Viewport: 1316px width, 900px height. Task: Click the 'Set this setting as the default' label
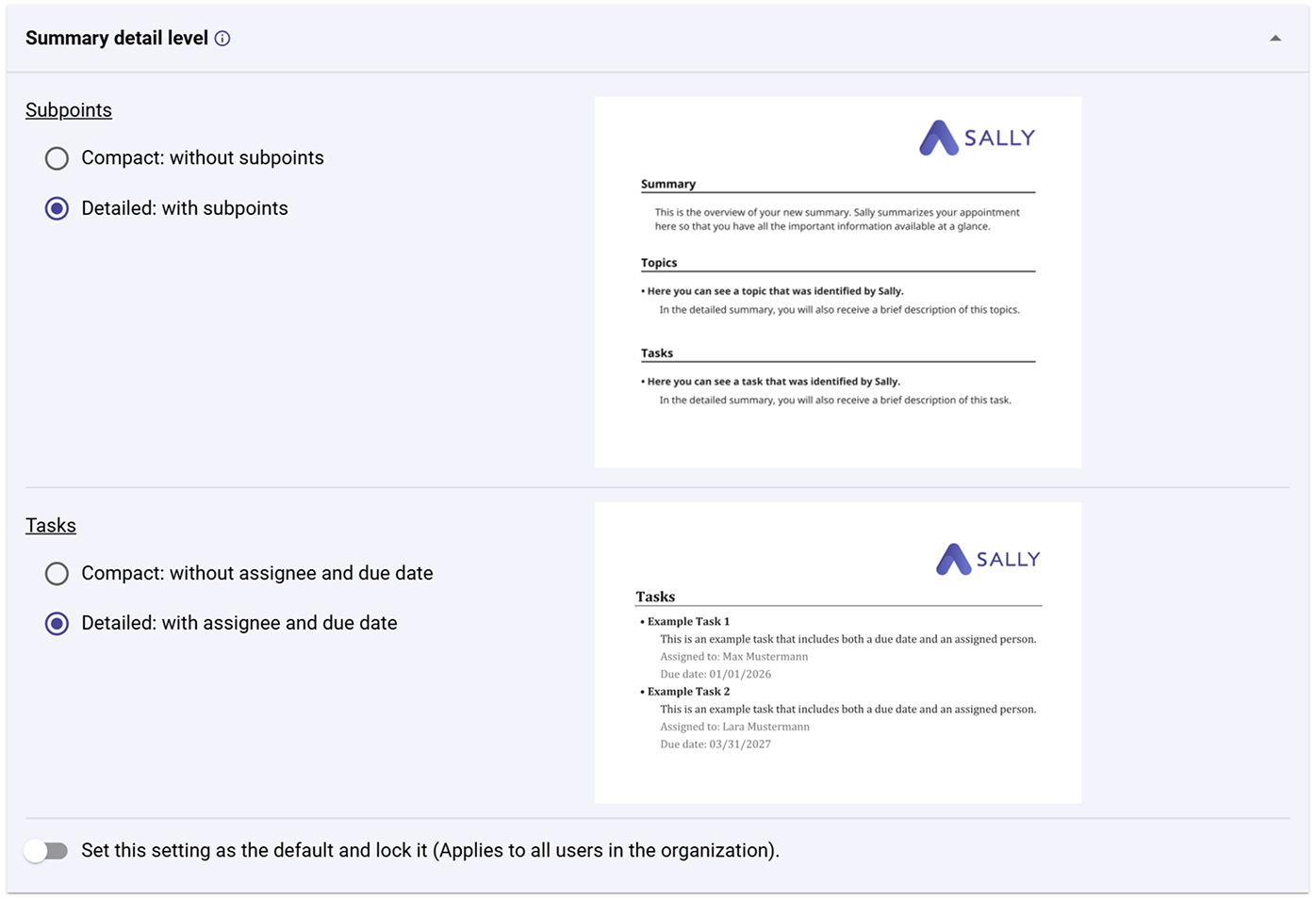pyautogui.click(x=430, y=851)
